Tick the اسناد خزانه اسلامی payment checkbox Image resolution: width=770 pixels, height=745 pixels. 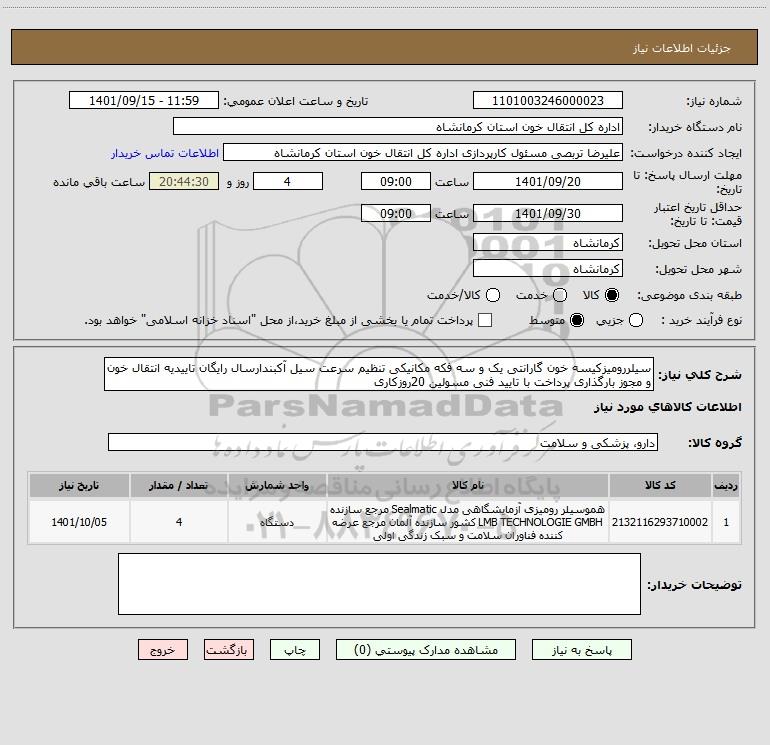pos(485,320)
